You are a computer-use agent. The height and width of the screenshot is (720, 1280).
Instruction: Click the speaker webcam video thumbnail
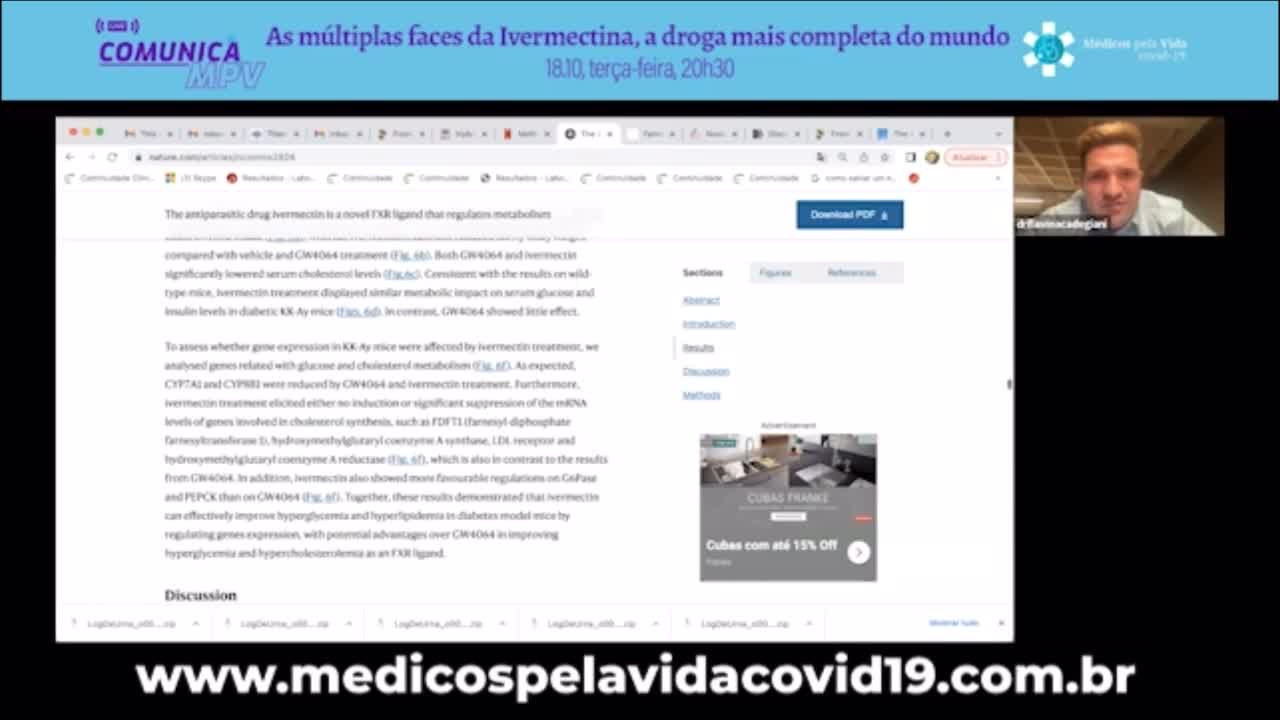click(1119, 177)
